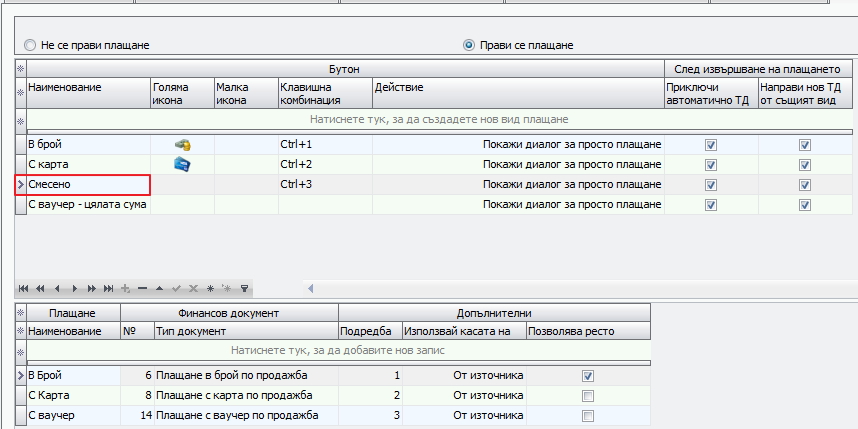Click the next record arrow in navigator
The width and height of the screenshot is (858, 429).
coord(74,288)
